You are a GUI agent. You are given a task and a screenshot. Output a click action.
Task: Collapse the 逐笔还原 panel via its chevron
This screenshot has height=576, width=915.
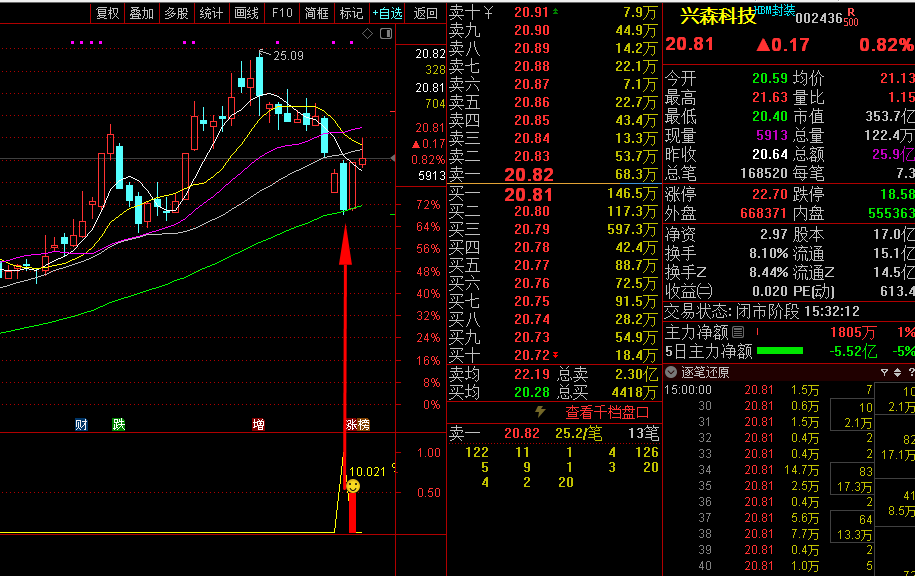pyautogui.click(x=671, y=372)
